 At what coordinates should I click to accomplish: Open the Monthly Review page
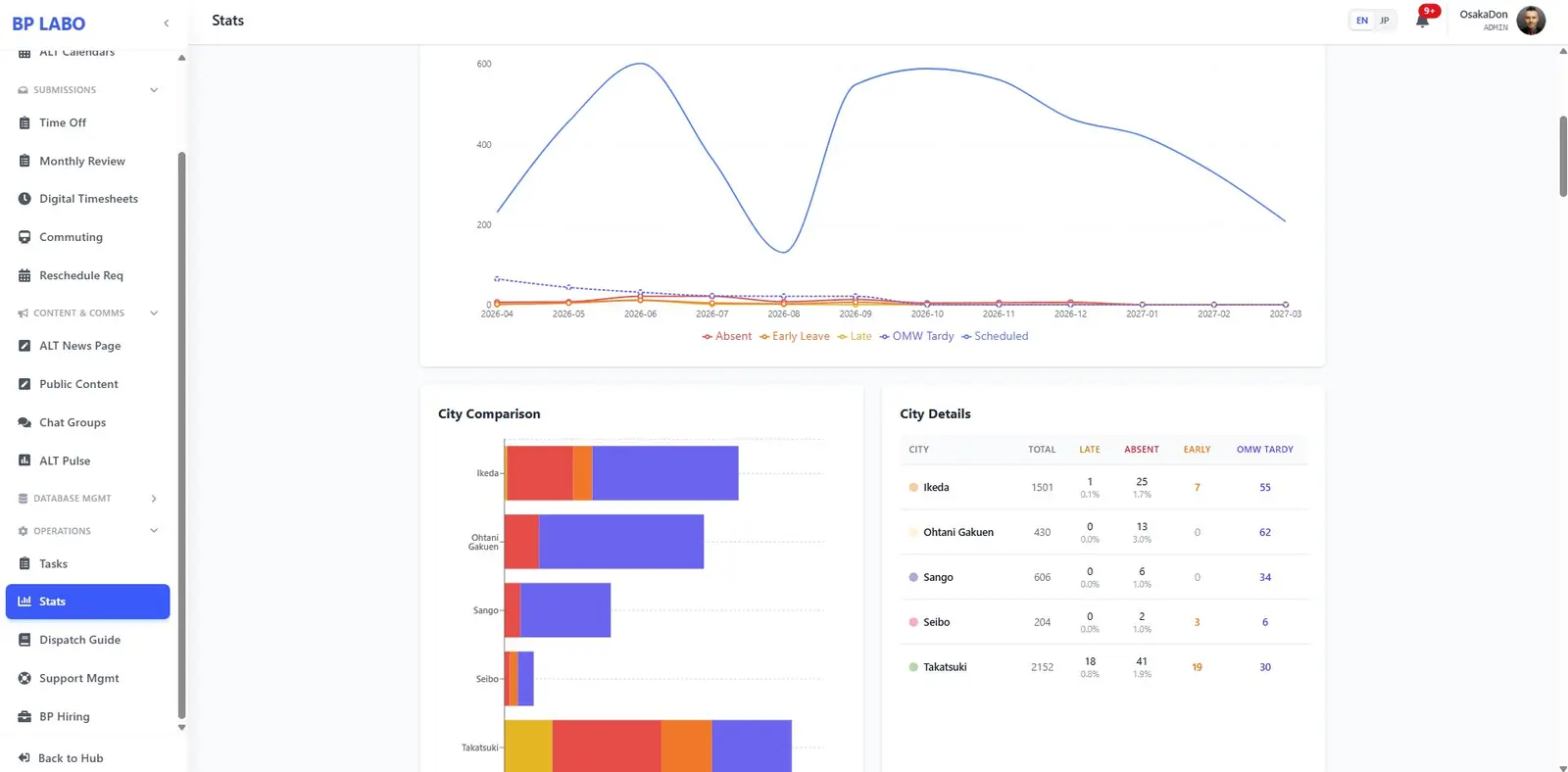point(88,161)
